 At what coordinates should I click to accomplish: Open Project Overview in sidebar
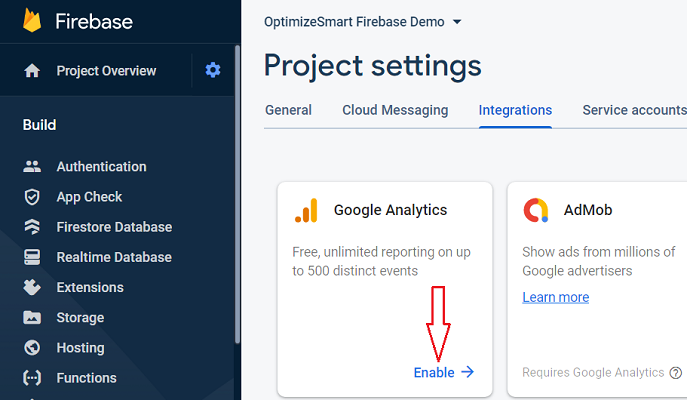(106, 71)
